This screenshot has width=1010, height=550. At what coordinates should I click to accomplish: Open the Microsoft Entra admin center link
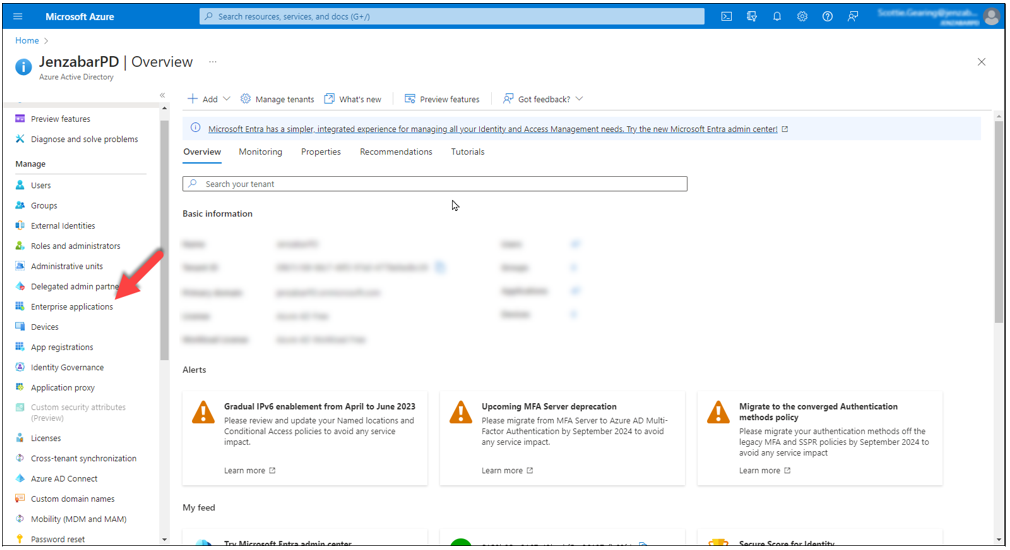[x=493, y=129]
